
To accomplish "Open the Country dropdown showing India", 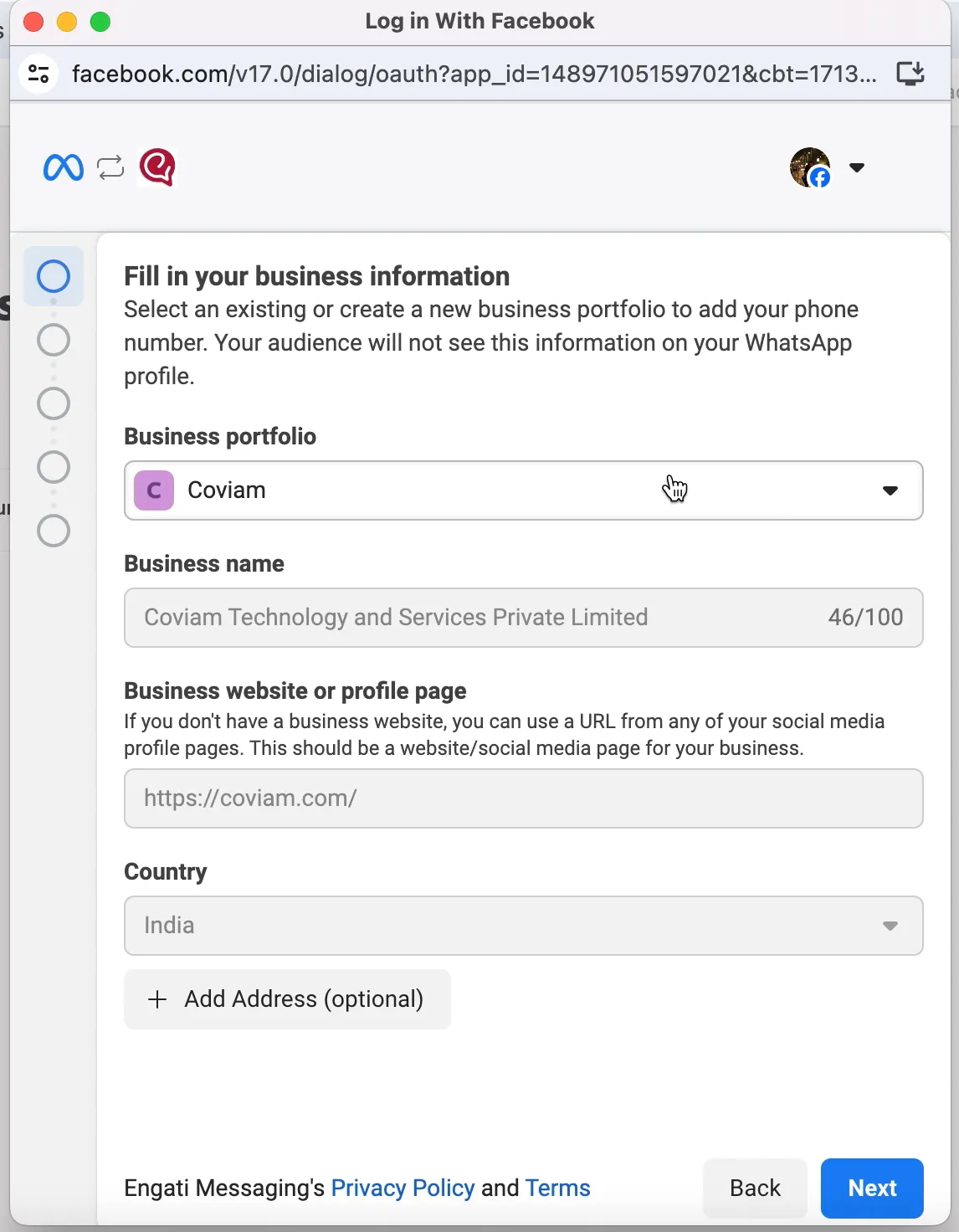I will pyautogui.click(x=524, y=926).
